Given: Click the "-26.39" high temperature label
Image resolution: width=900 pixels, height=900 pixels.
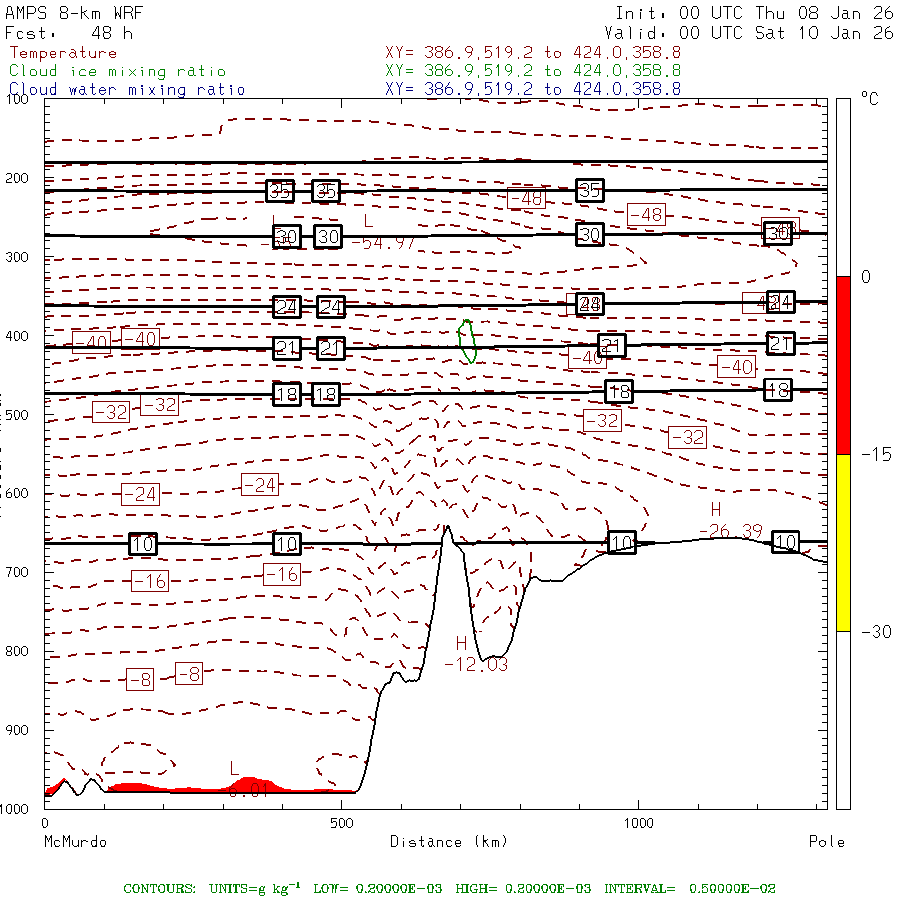Looking at the screenshot, I should 731,531.
